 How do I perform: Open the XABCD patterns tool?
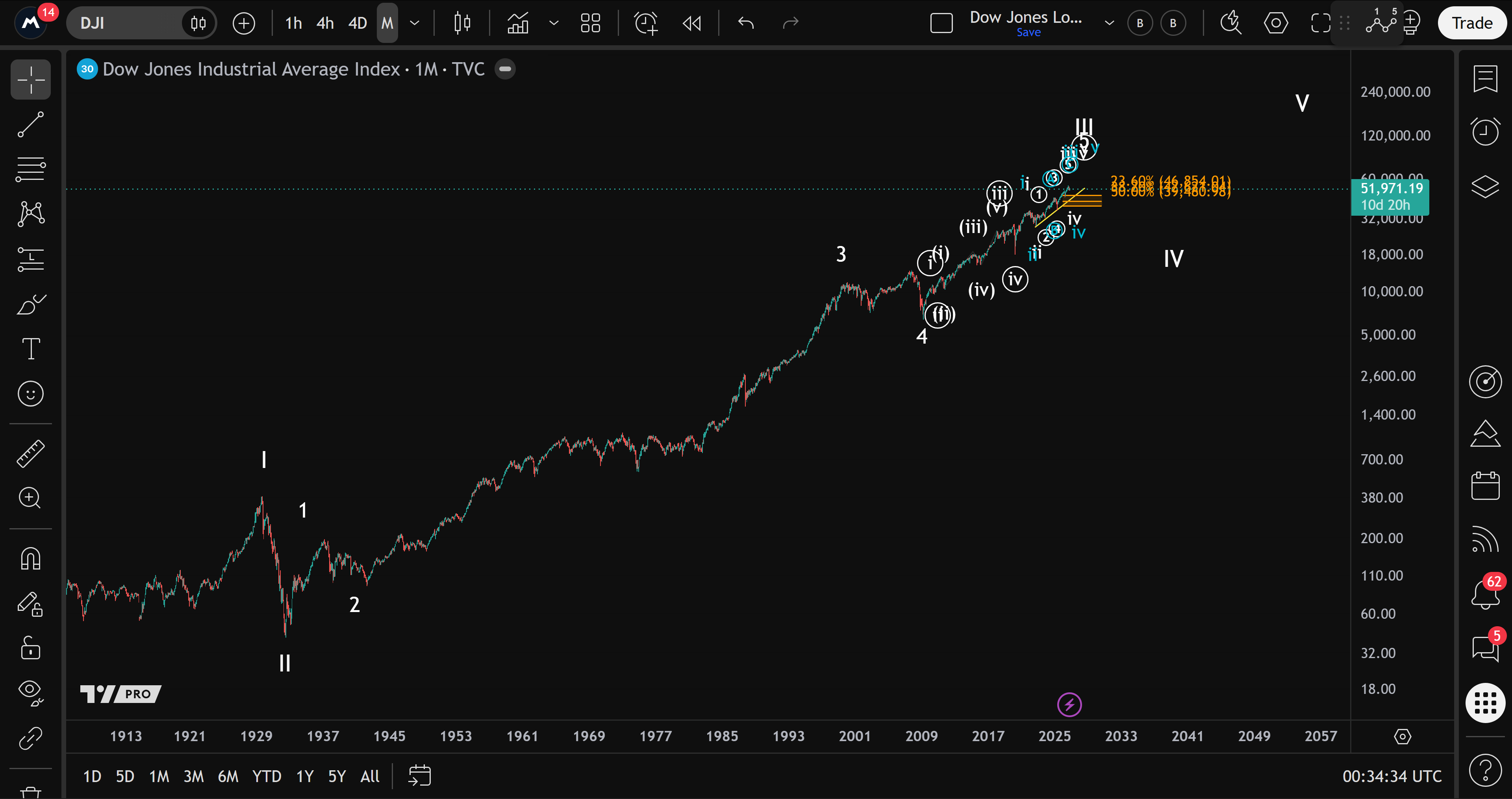31,214
